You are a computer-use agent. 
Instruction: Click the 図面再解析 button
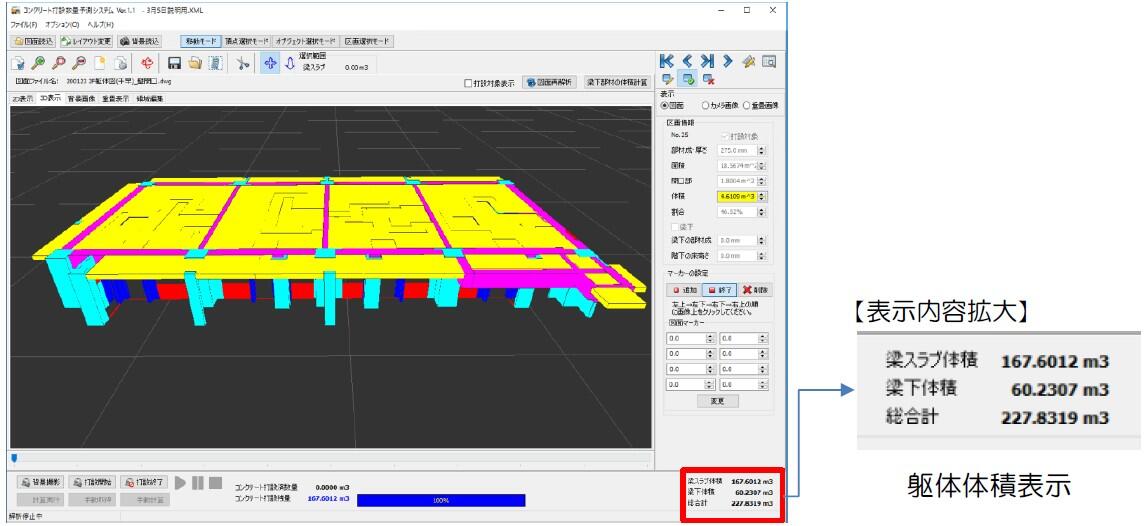pyautogui.click(x=549, y=83)
